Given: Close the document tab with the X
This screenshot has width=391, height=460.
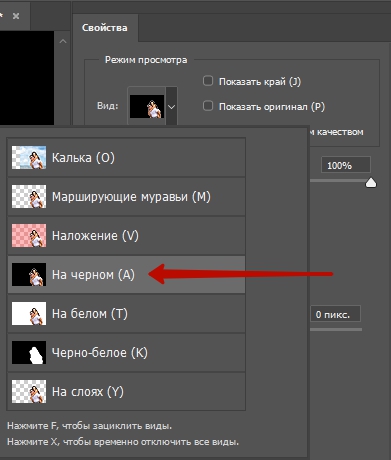Looking at the screenshot, I should 16,16.
